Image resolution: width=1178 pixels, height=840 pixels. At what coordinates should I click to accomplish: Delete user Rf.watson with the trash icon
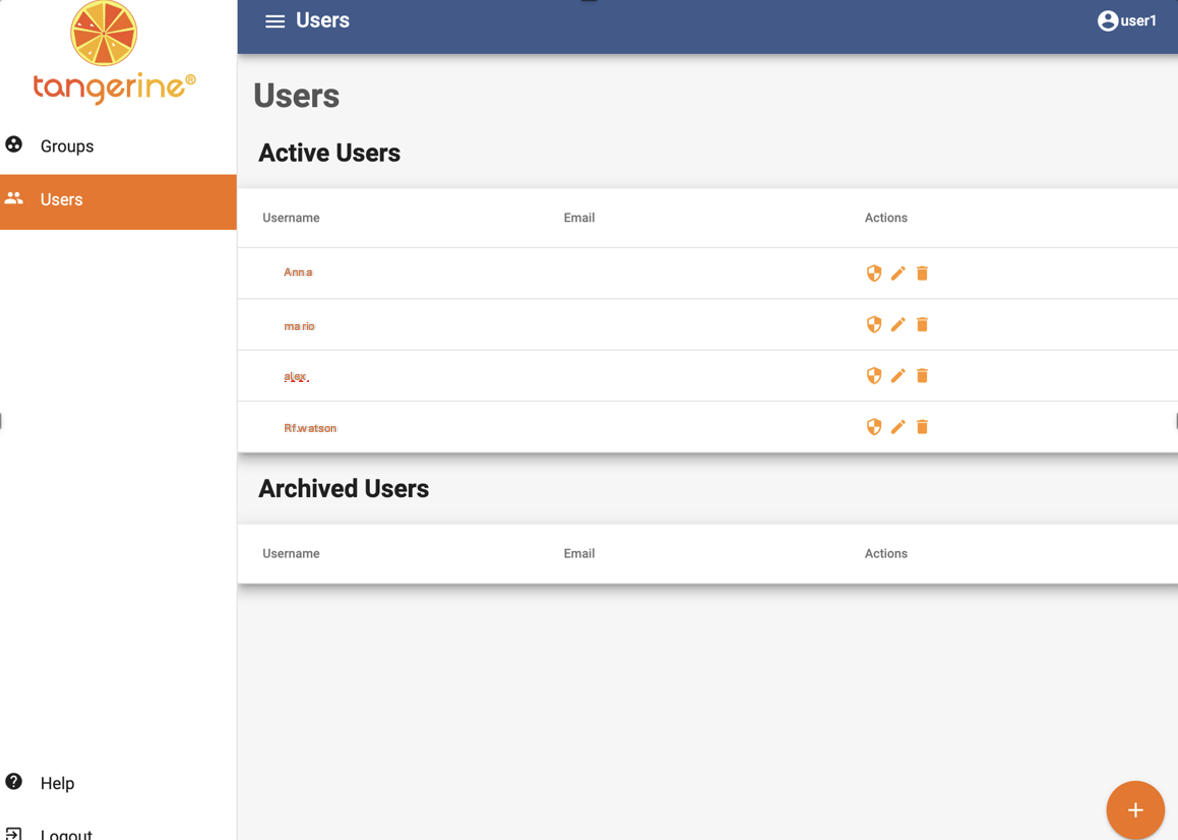point(922,427)
